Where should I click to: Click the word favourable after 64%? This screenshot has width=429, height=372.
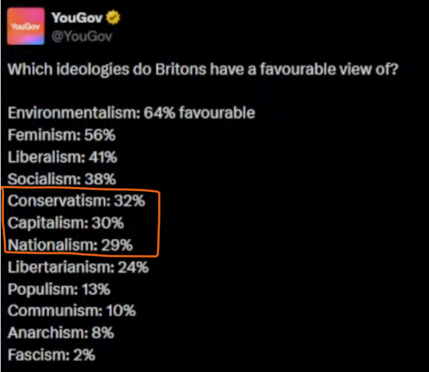[217, 113]
